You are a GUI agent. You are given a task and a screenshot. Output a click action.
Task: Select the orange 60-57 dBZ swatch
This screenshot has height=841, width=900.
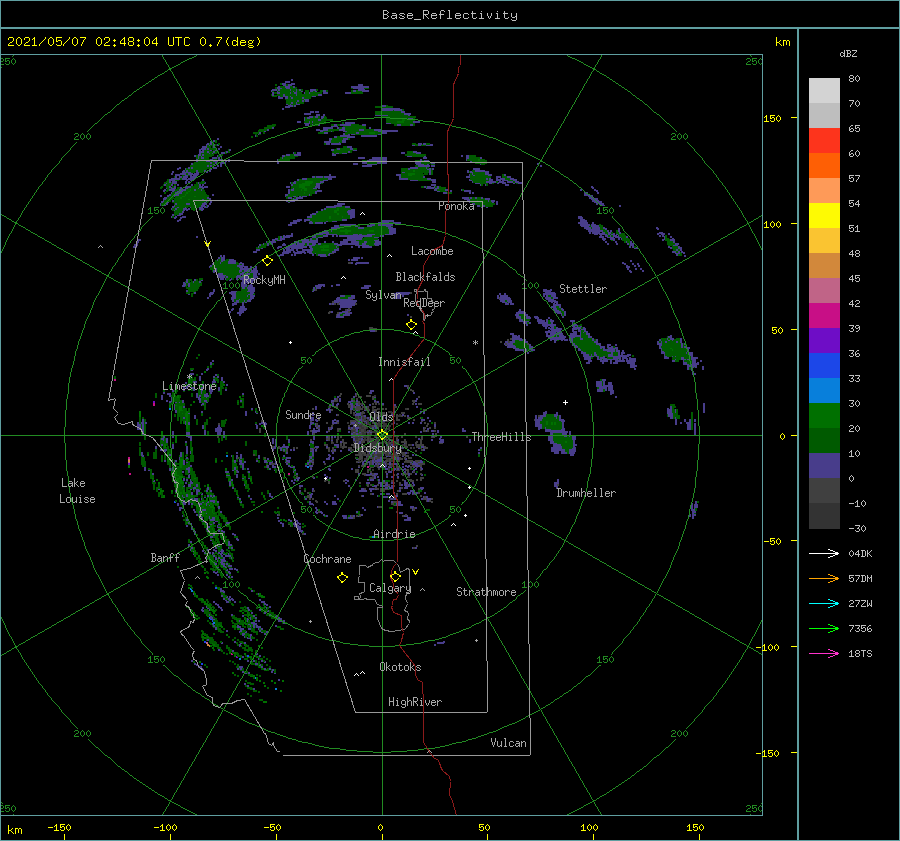click(x=824, y=165)
